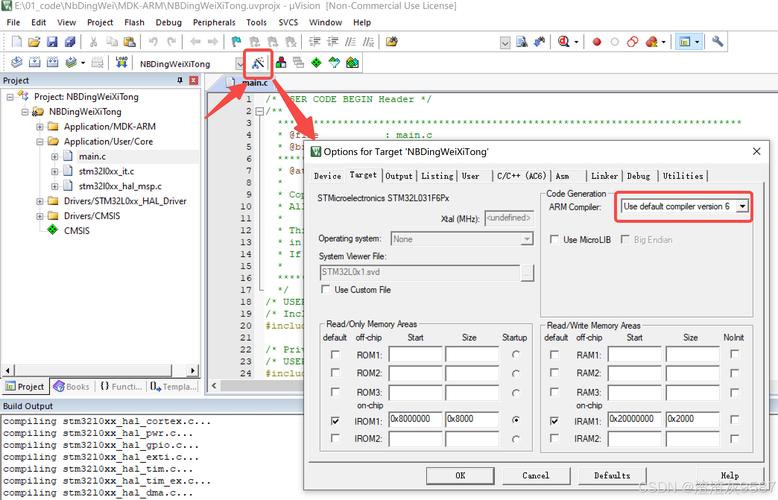
Task: Click the Paste clipboard icon
Action: [x=130, y=42]
